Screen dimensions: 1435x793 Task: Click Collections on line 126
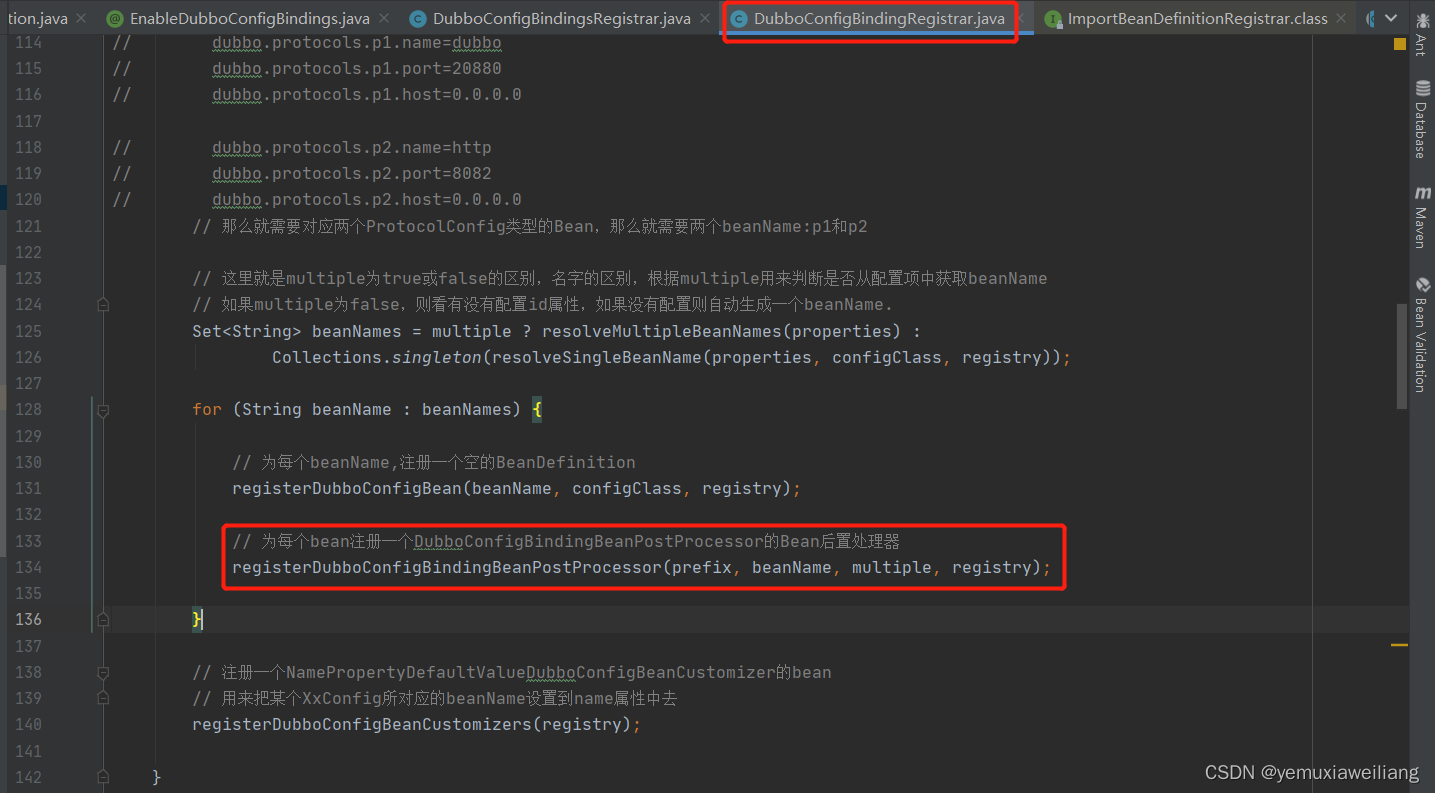(326, 357)
